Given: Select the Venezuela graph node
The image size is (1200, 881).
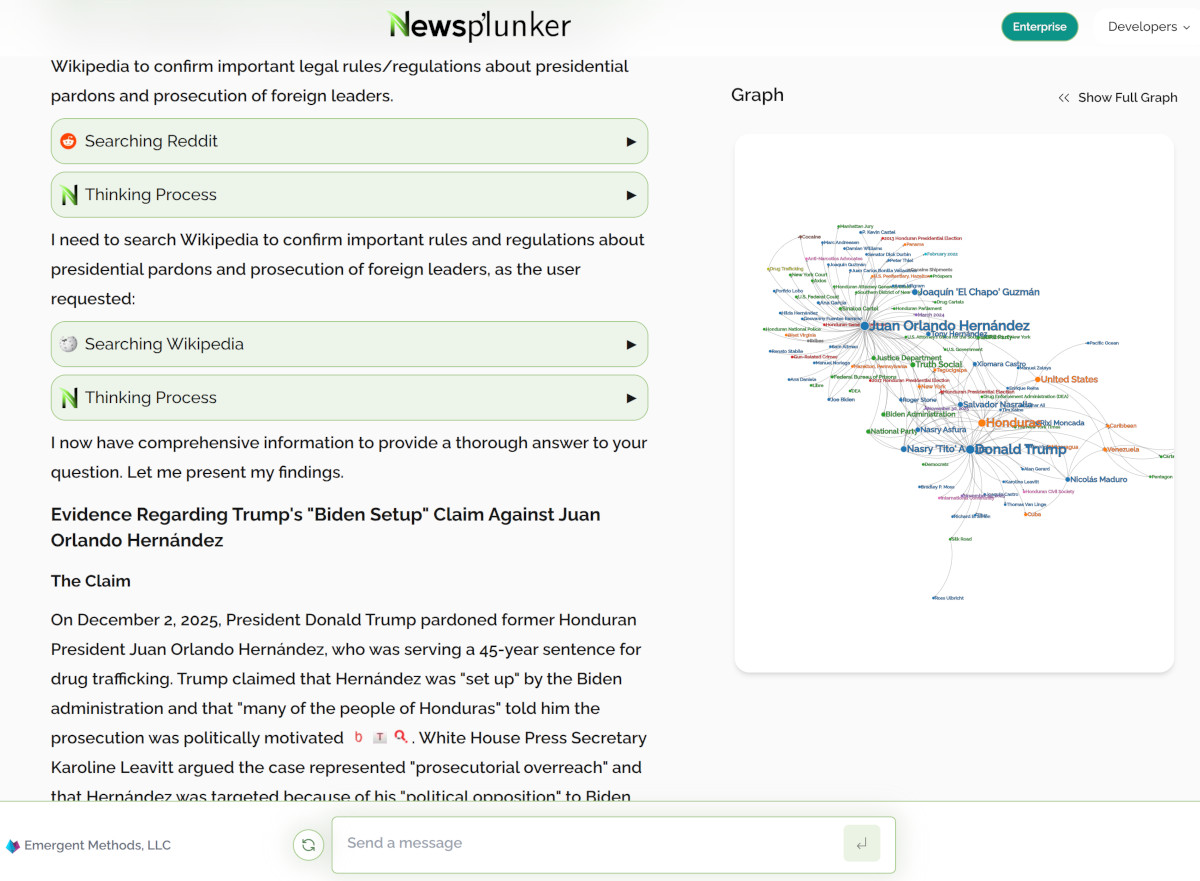Looking at the screenshot, I should [x=1107, y=450].
